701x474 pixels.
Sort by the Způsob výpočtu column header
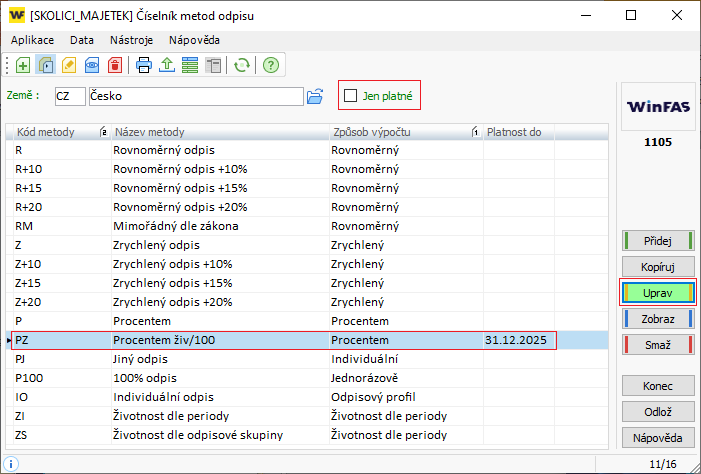395,132
